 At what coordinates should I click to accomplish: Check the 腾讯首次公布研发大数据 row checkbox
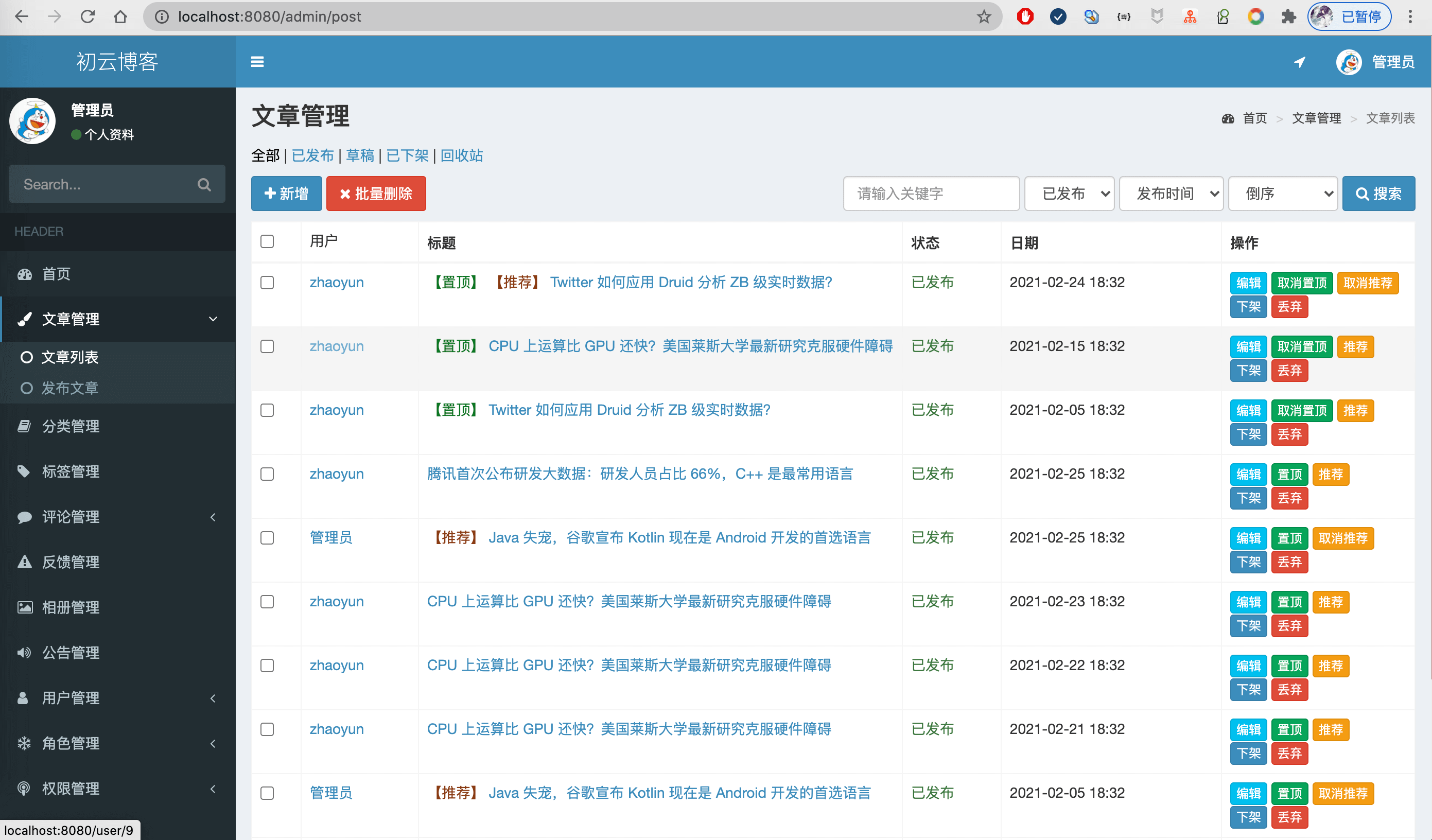tap(267, 474)
